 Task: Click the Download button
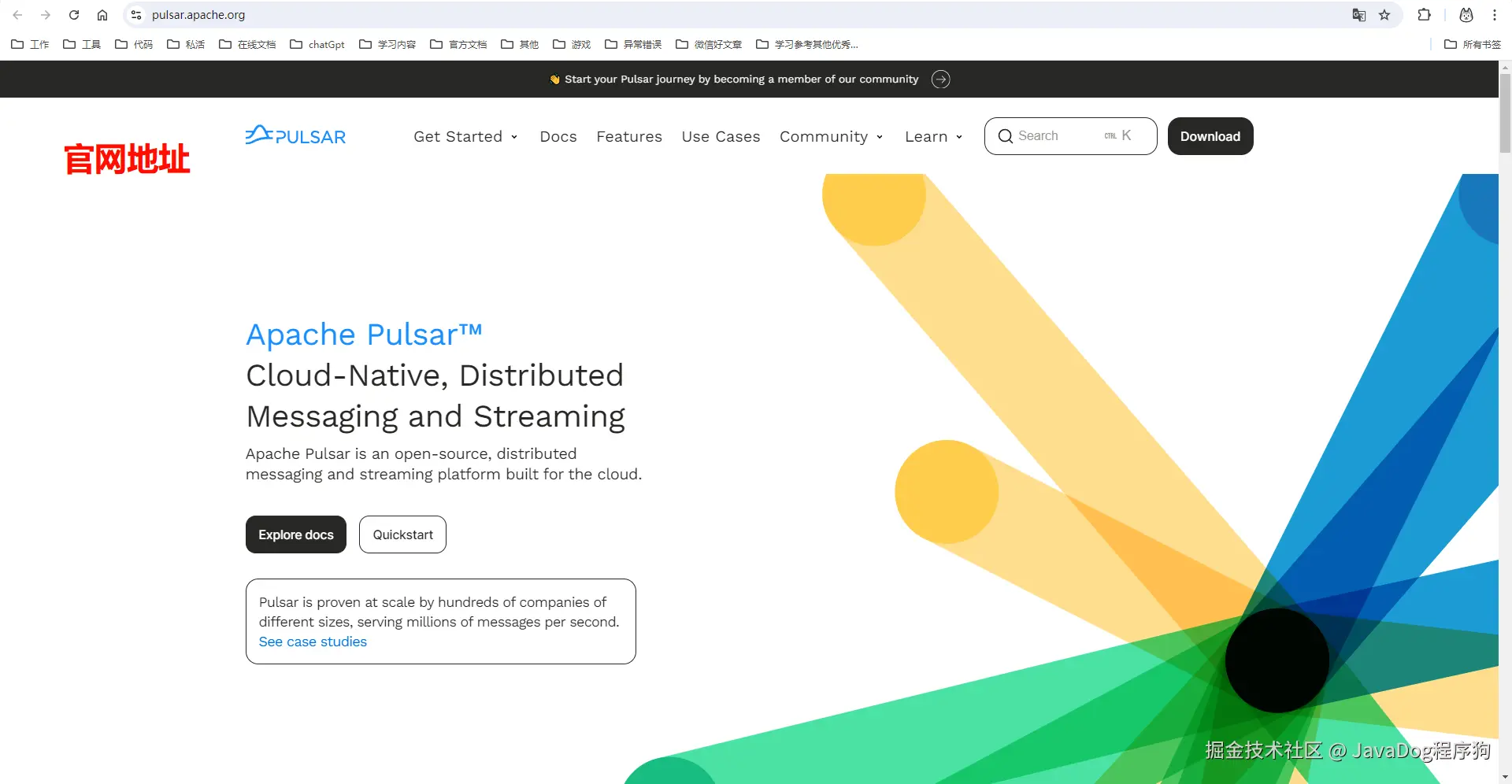(x=1210, y=136)
